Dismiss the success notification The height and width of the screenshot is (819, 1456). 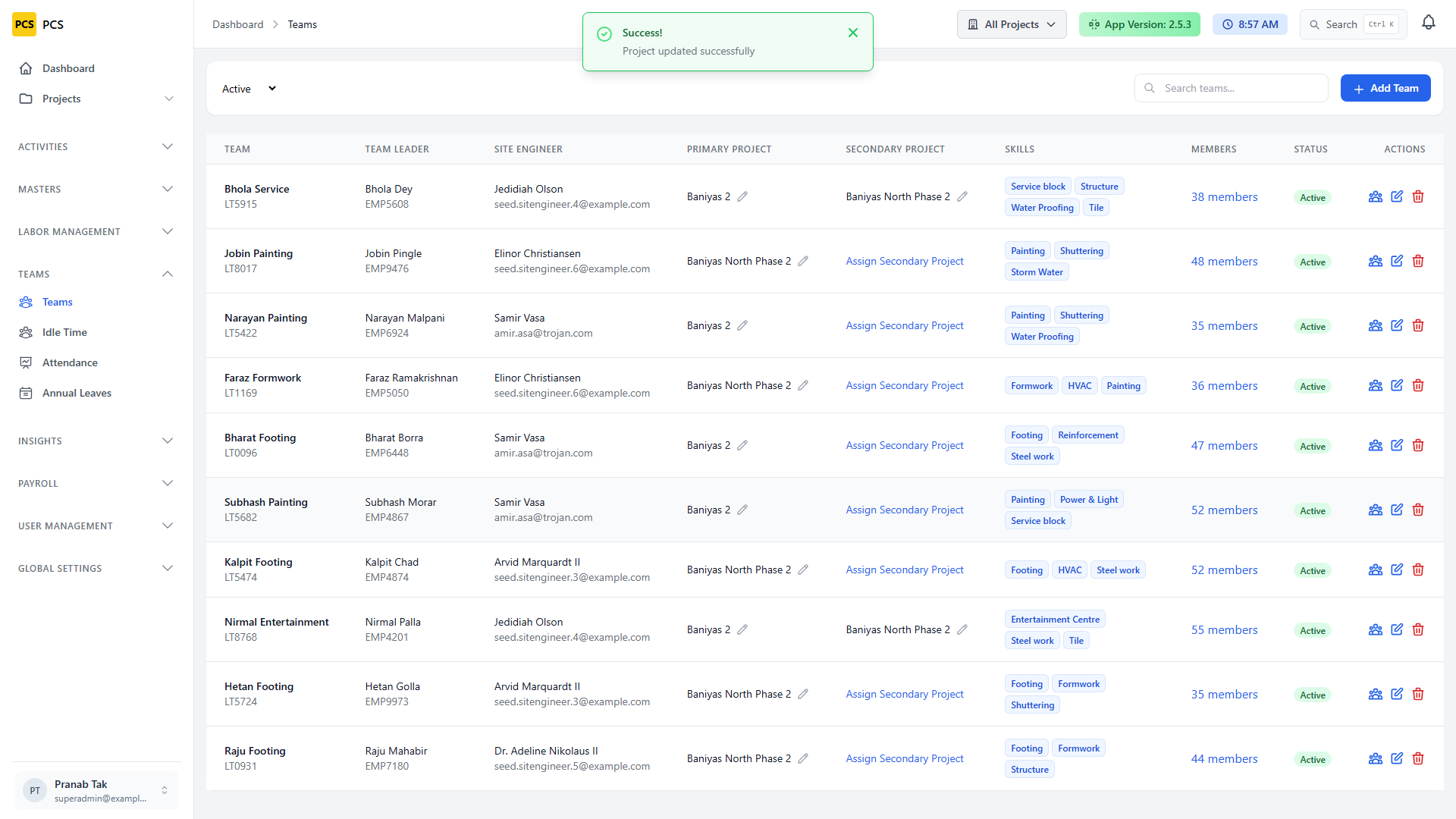click(853, 33)
